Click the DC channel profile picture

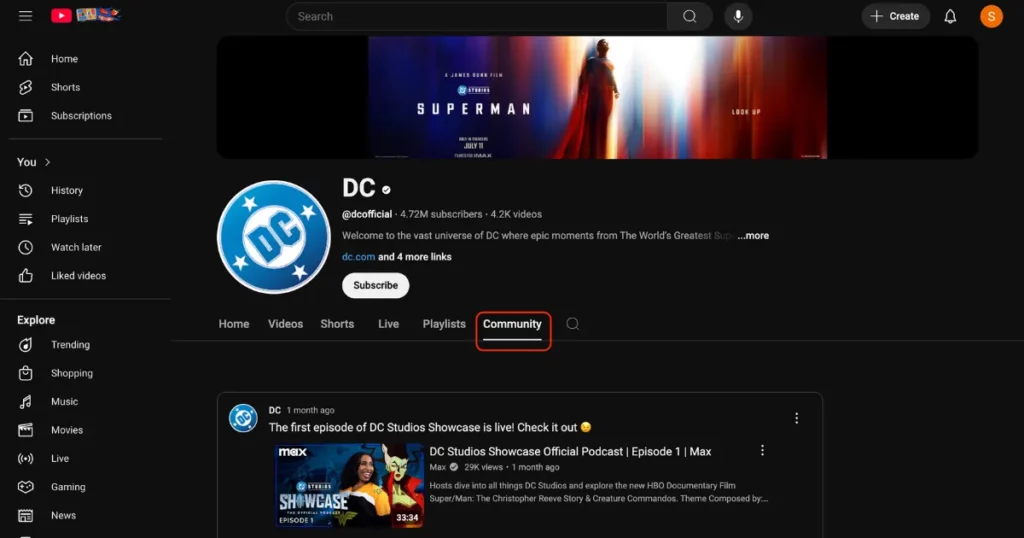(x=274, y=237)
